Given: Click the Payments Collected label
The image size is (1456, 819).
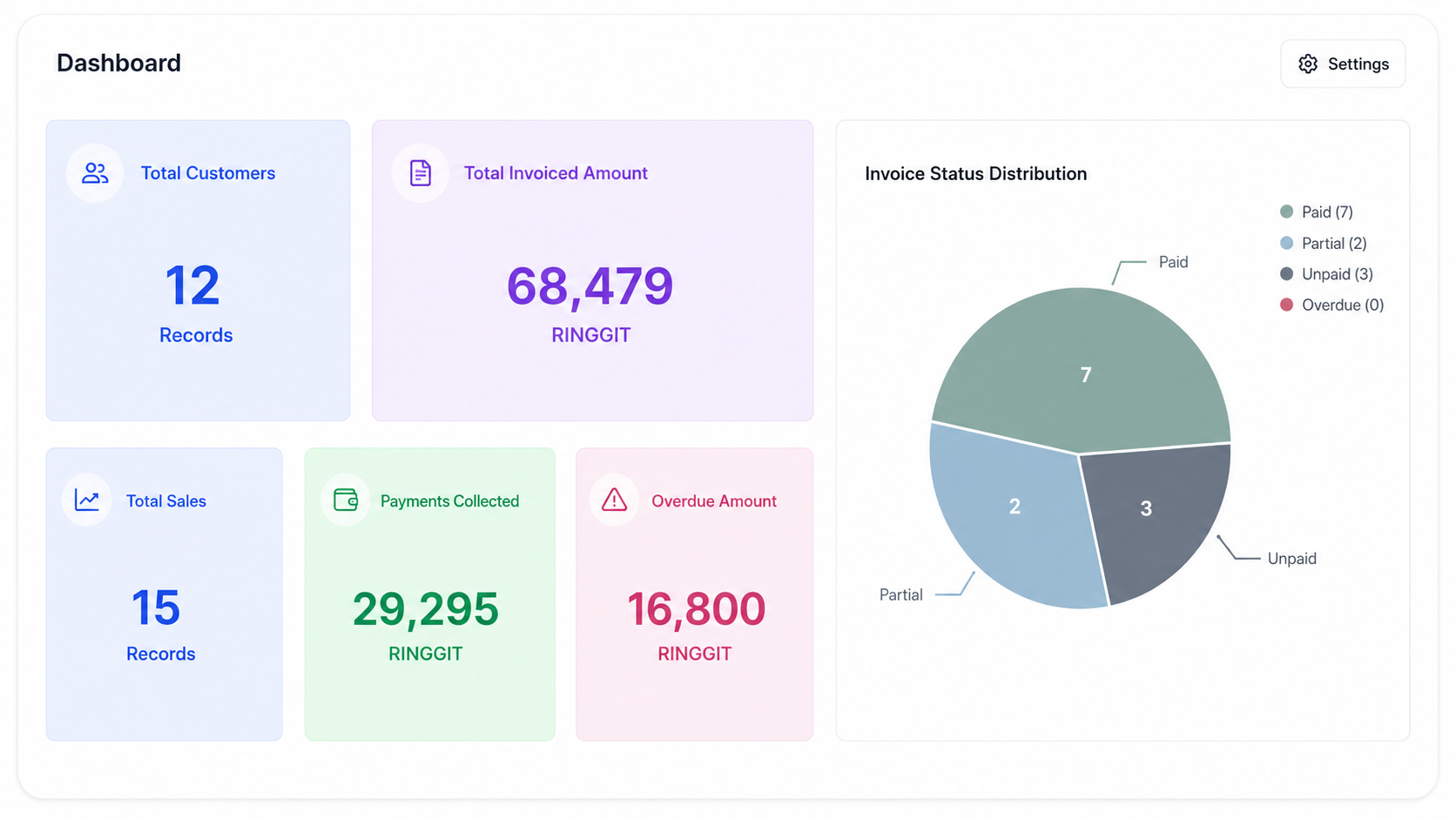Looking at the screenshot, I should (x=449, y=500).
